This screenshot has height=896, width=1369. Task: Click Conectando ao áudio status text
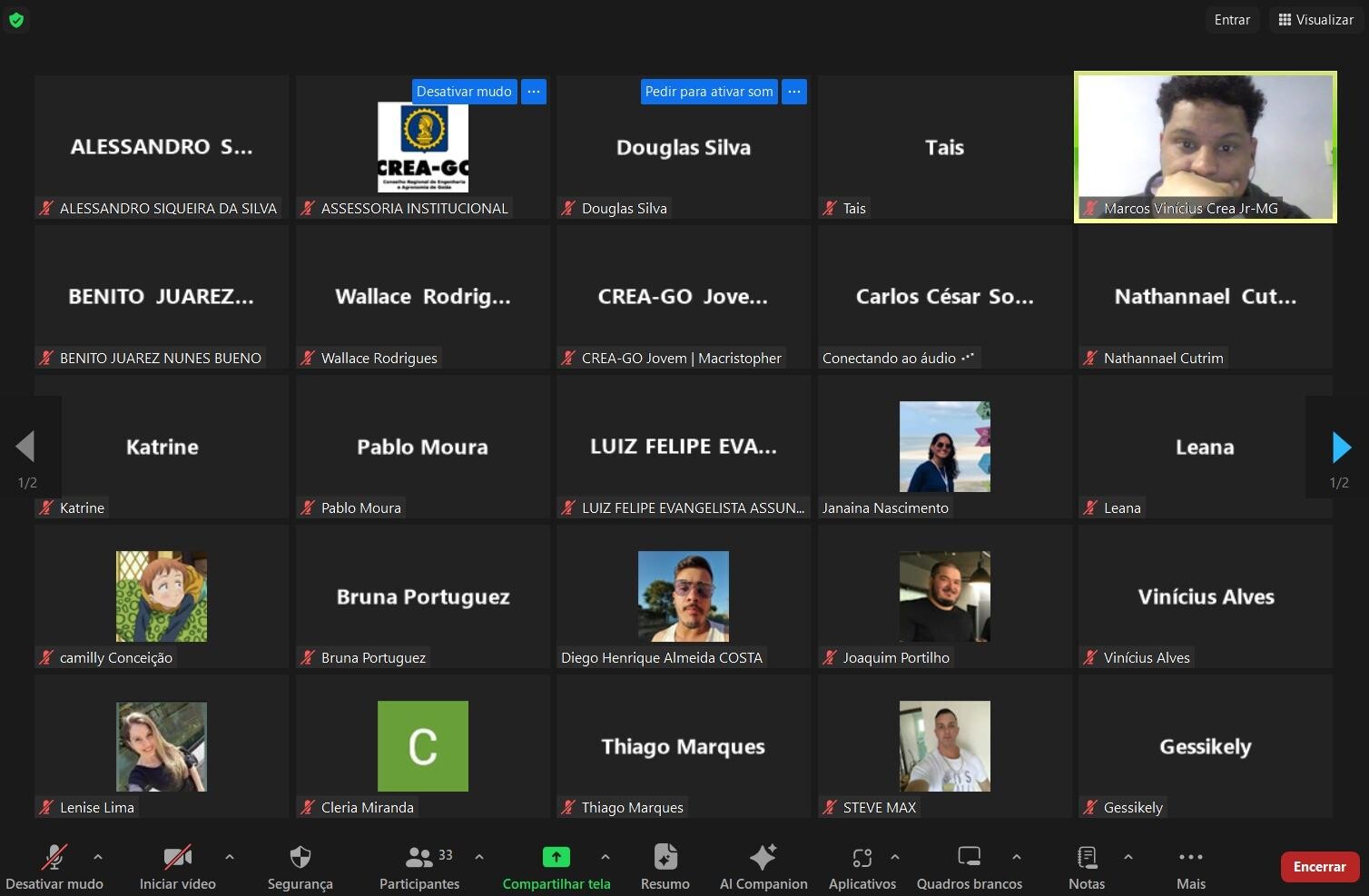coord(889,358)
